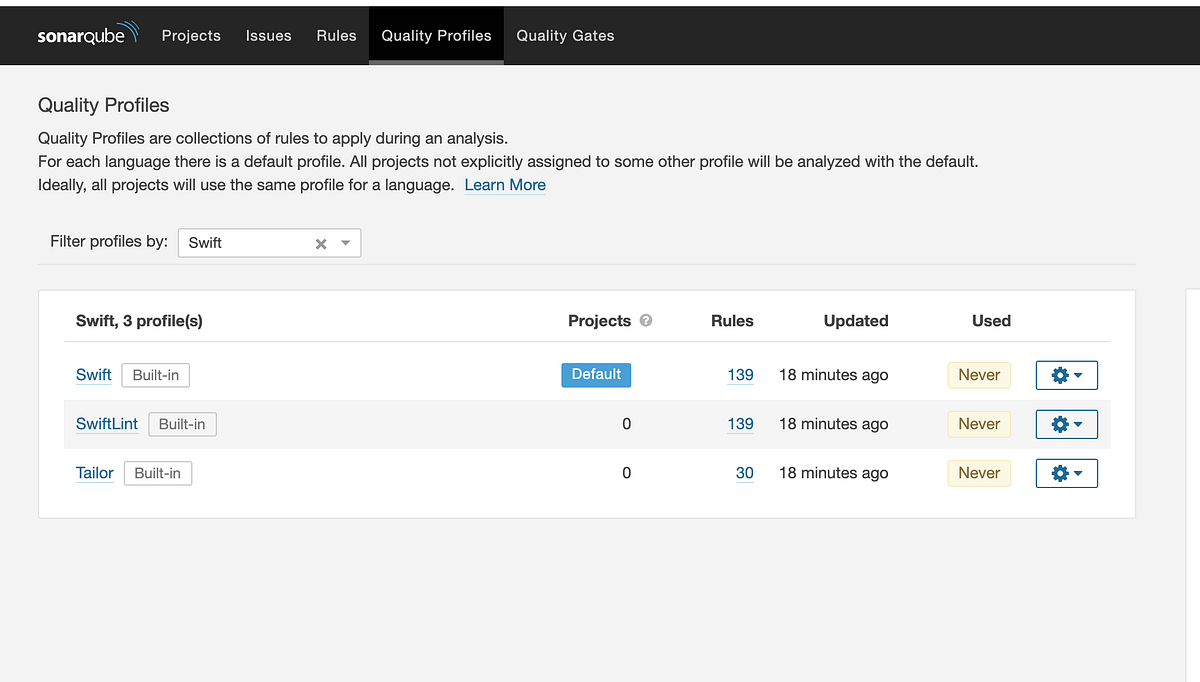Click the Default badge on the Swift row
Image resolution: width=1200 pixels, height=682 pixels.
[596, 374]
